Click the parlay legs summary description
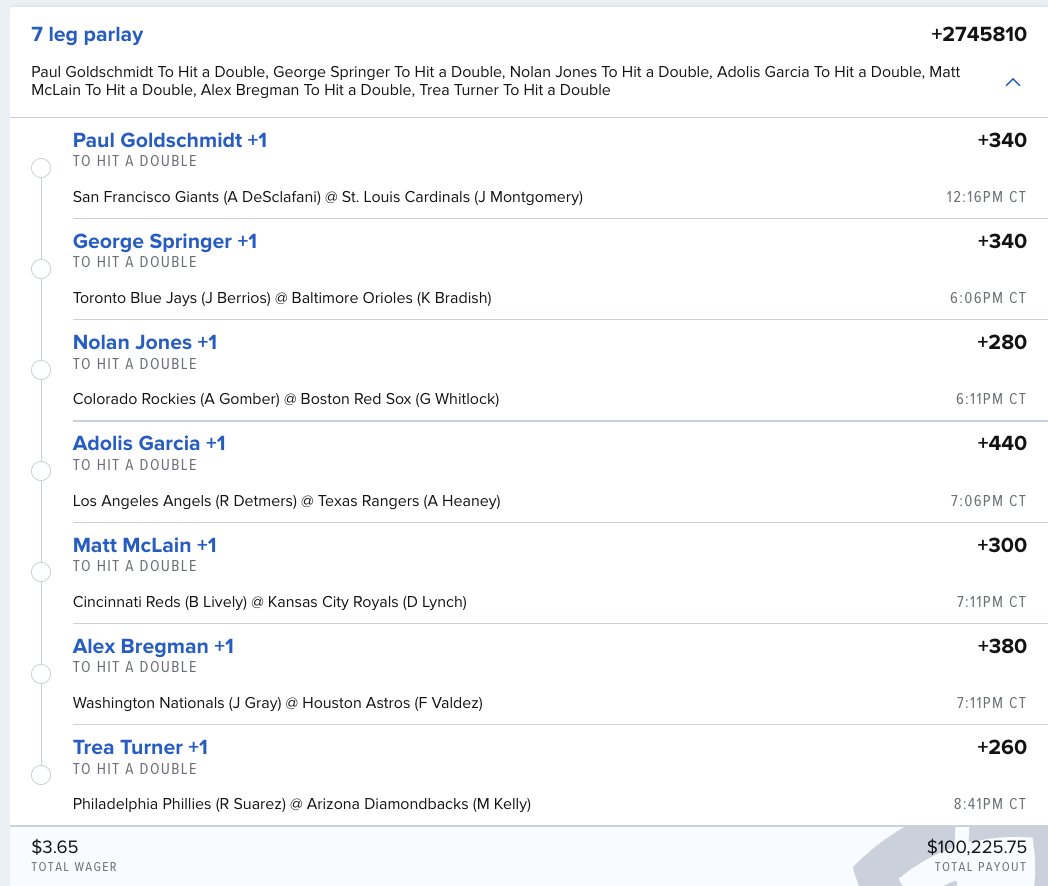 tap(495, 81)
